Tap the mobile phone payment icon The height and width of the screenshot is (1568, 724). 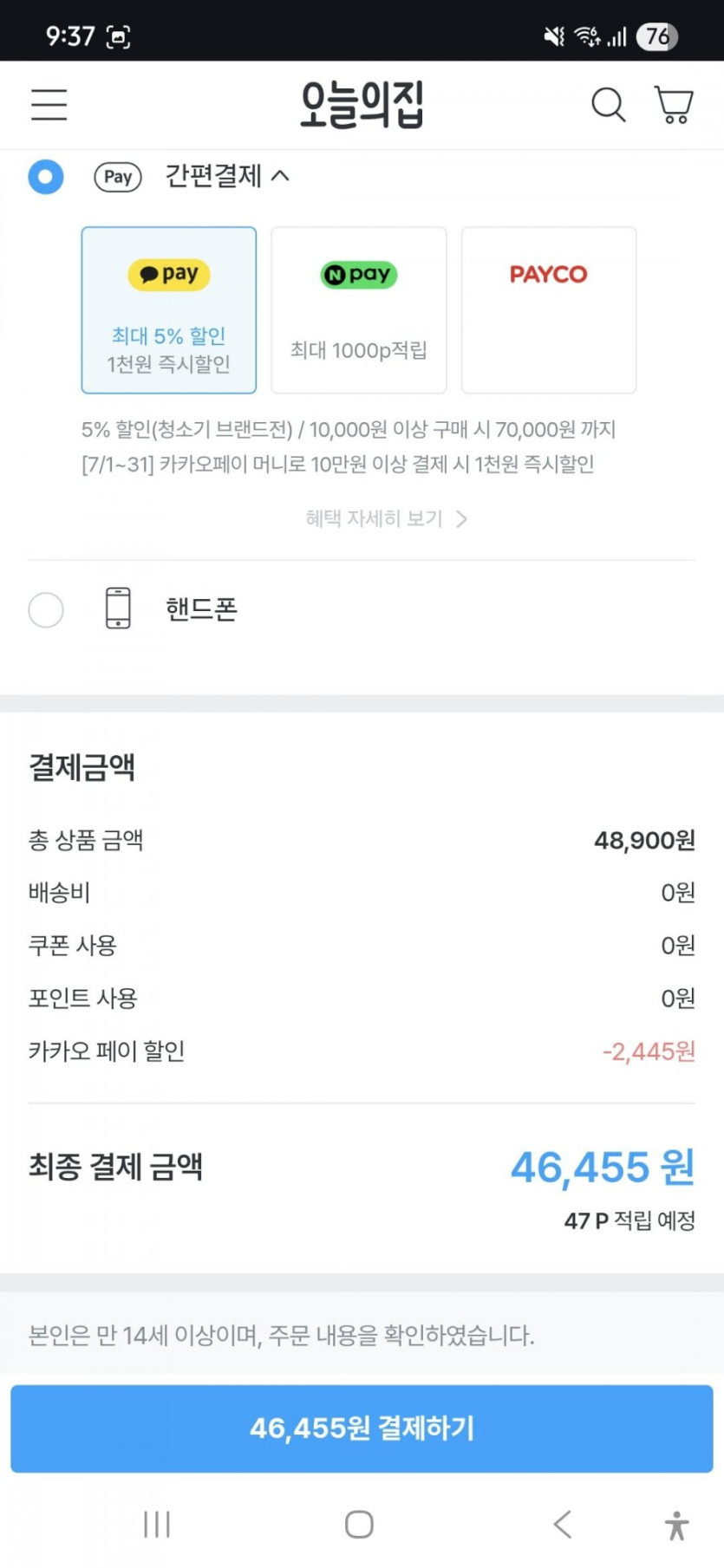coord(118,608)
